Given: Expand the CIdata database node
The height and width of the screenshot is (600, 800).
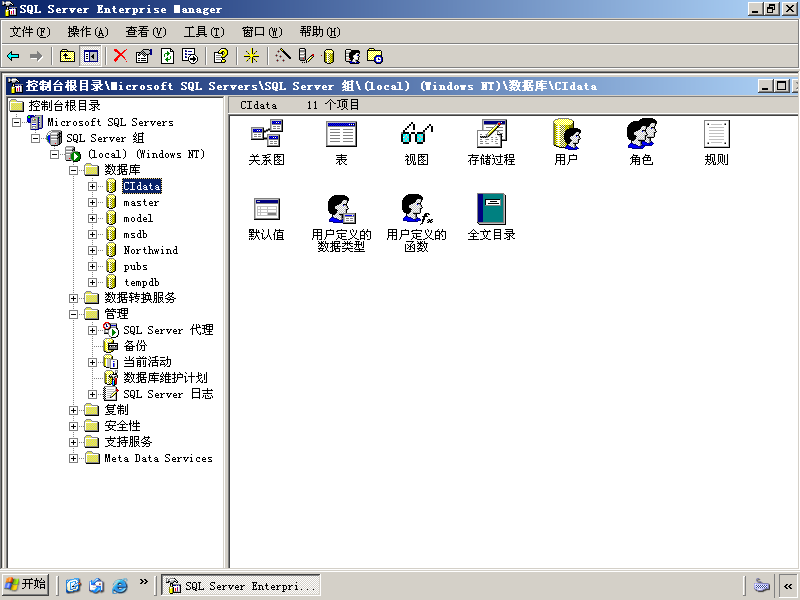Looking at the screenshot, I should click(92, 186).
